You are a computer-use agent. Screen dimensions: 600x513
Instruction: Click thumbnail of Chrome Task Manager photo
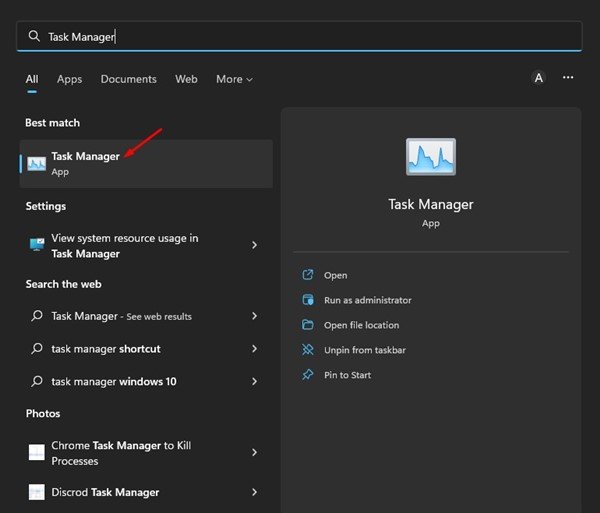37,453
